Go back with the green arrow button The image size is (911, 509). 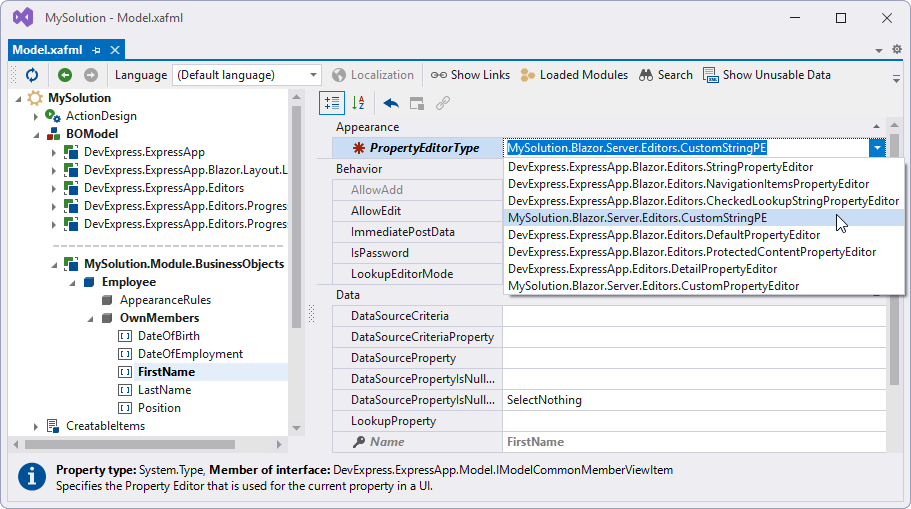pyautogui.click(x=65, y=75)
